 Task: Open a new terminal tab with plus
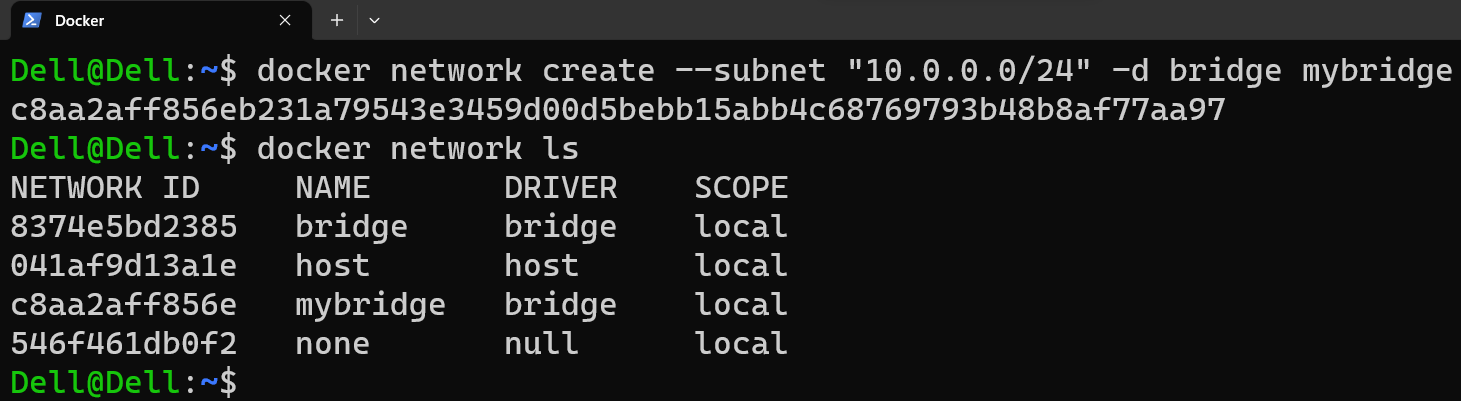[337, 20]
